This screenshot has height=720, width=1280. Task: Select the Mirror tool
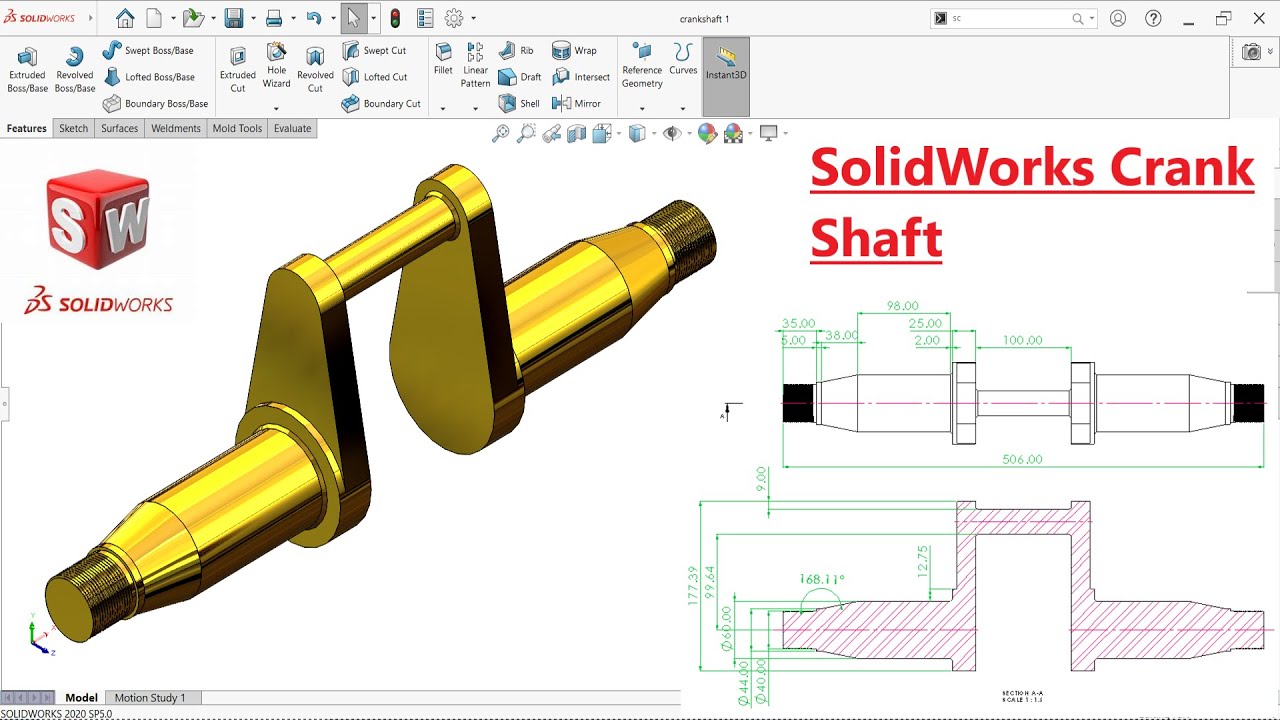point(576,103)
